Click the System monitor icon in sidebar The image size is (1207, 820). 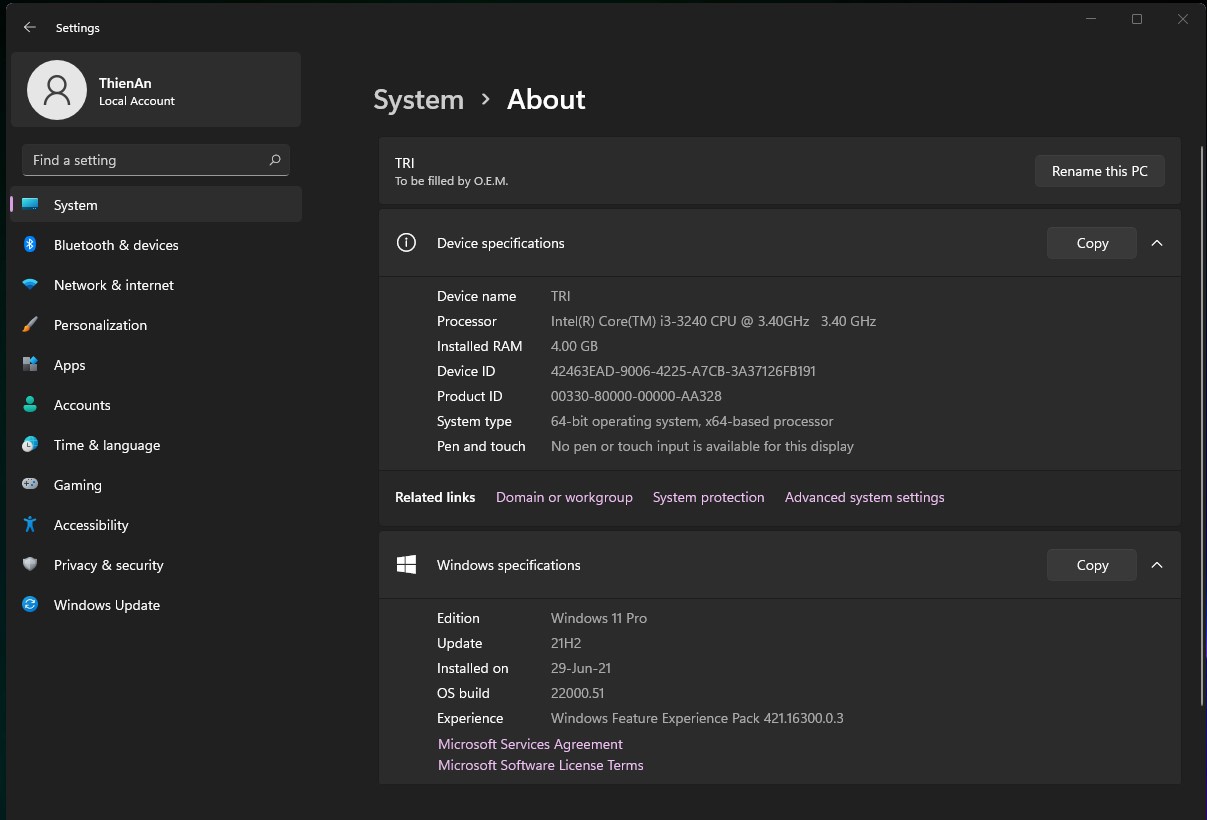click(30, 205)
